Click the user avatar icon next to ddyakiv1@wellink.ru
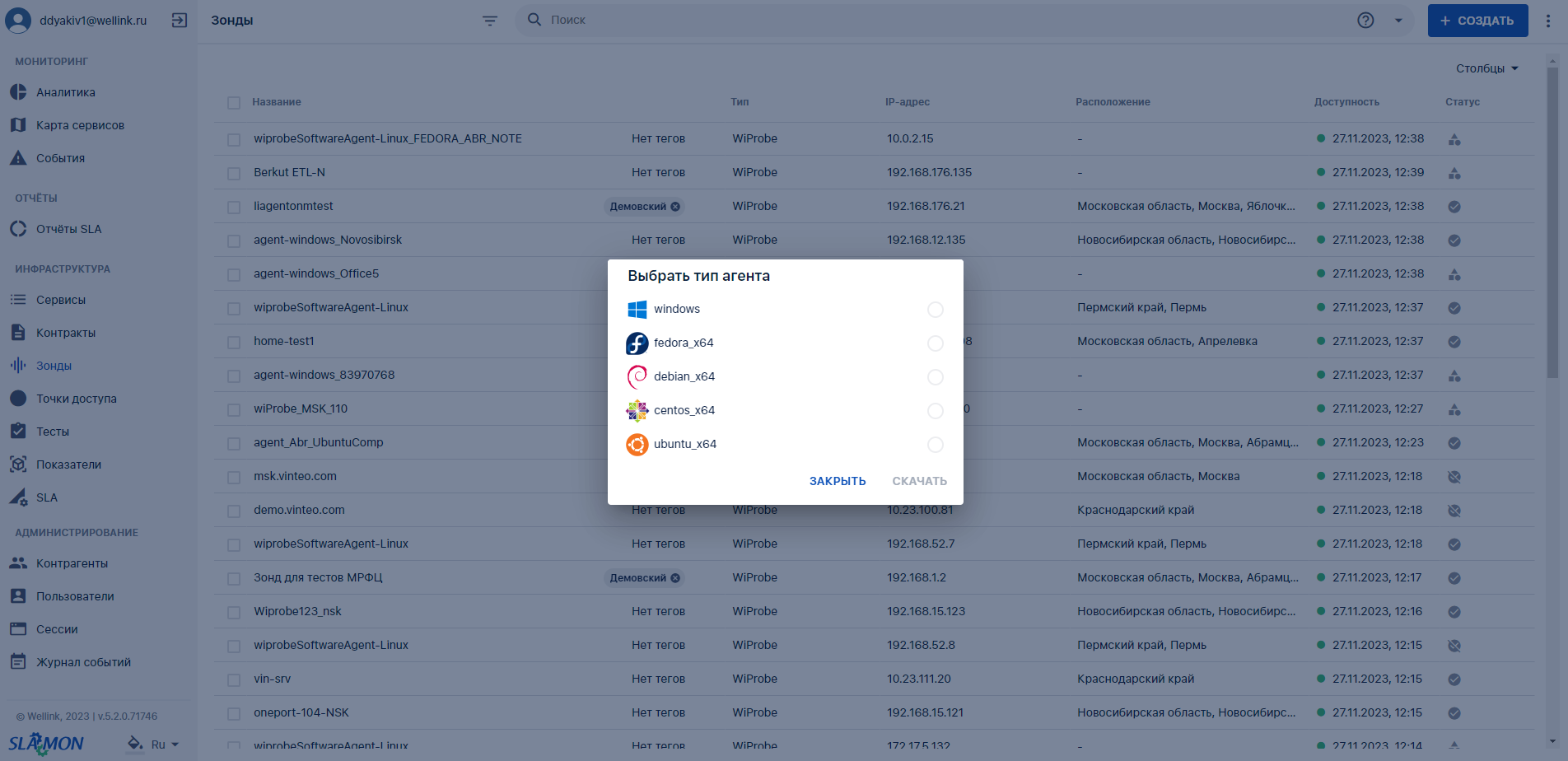This screenshot has width=1568, height=761. click(18, 21)
